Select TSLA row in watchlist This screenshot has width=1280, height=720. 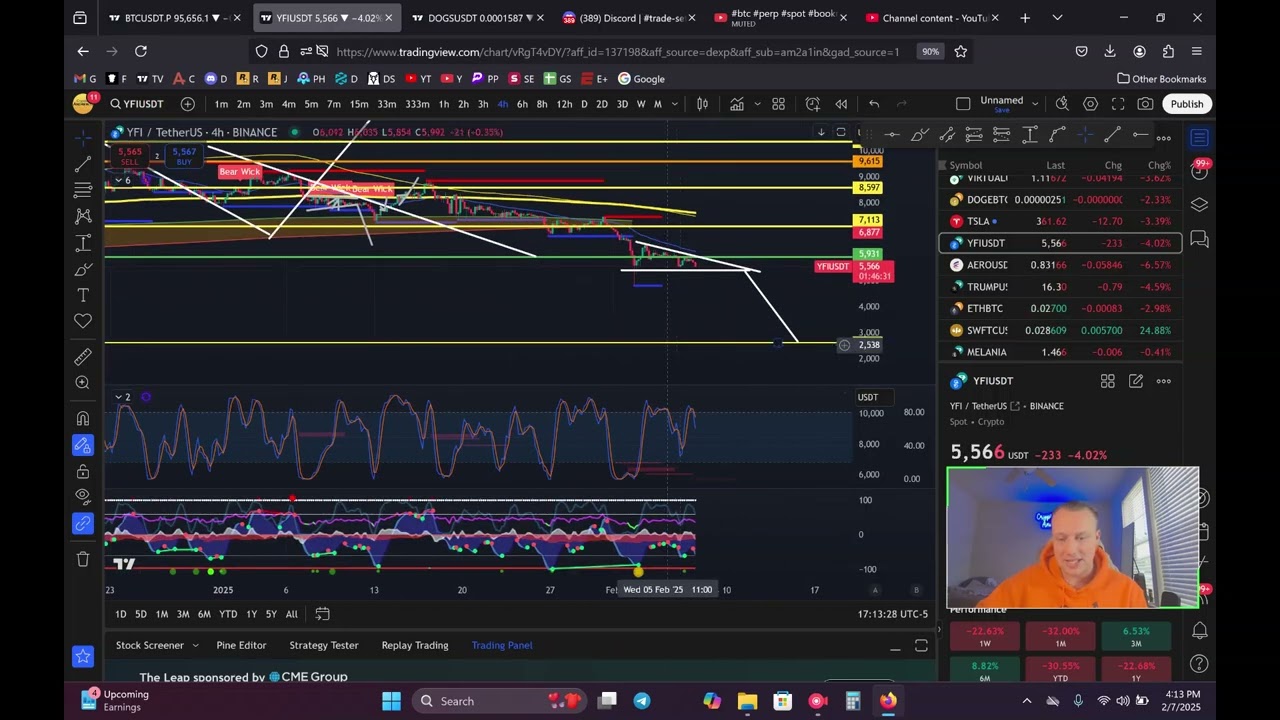[1060, 222]
